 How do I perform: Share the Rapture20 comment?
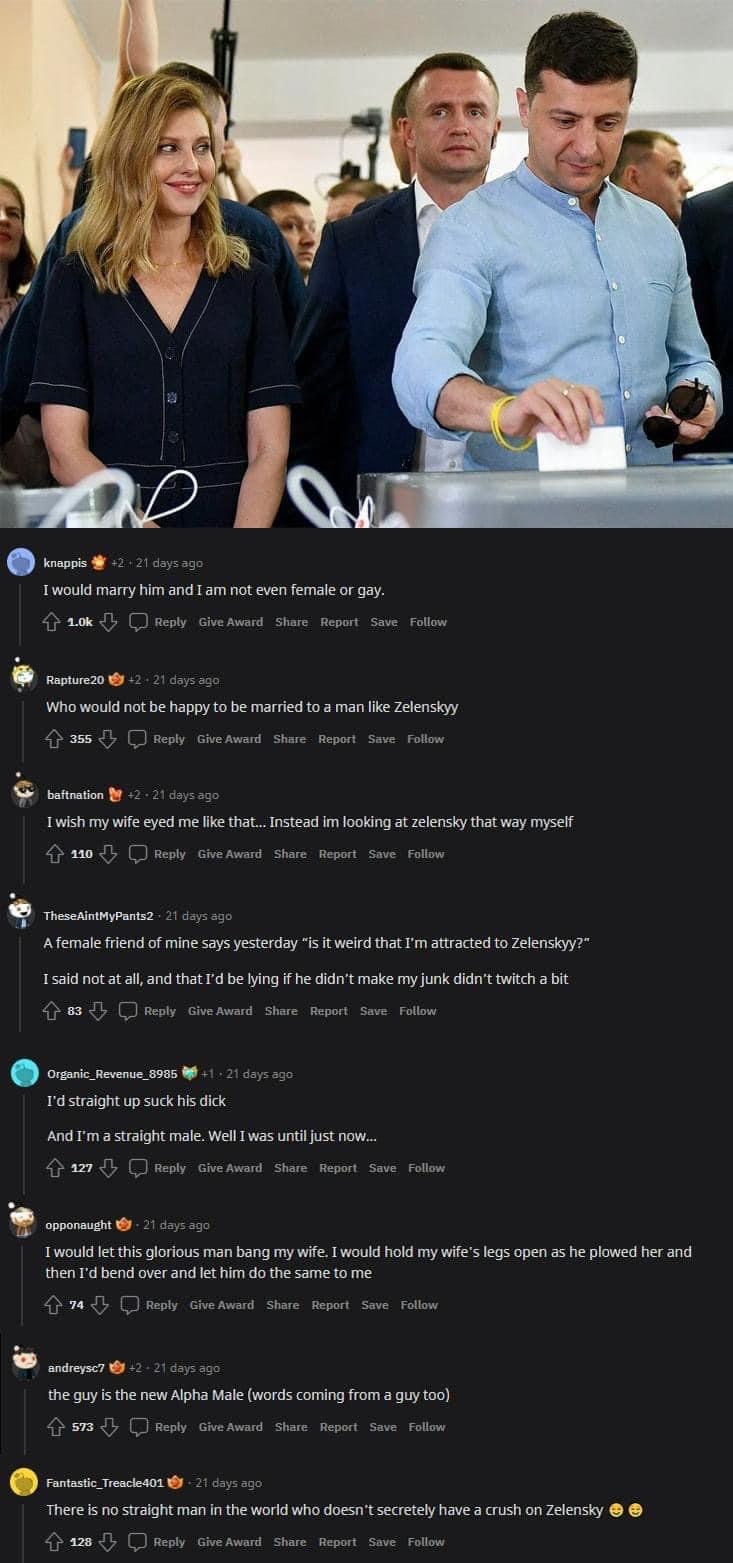290,739
